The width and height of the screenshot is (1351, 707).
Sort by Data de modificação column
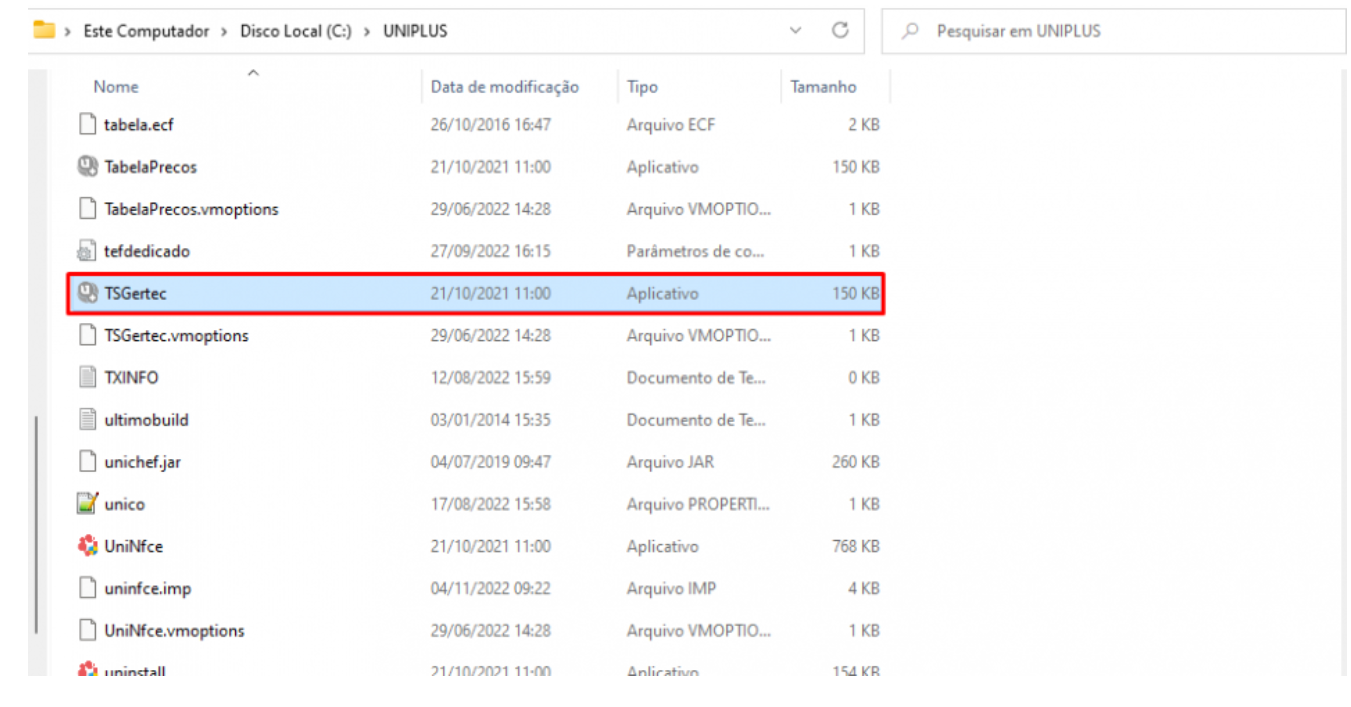click(504, 87)
